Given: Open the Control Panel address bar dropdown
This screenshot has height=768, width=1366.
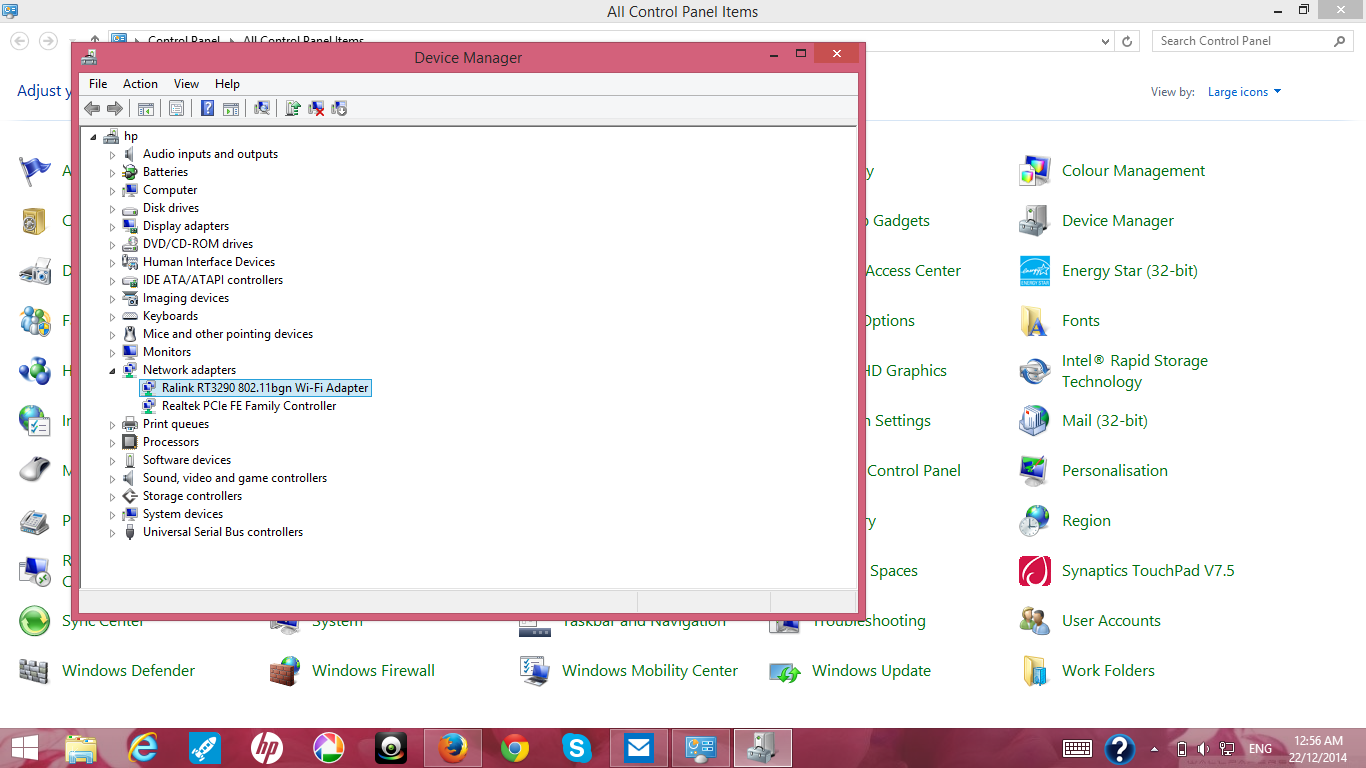Looking at the screenshot, I should [1105, 41].
